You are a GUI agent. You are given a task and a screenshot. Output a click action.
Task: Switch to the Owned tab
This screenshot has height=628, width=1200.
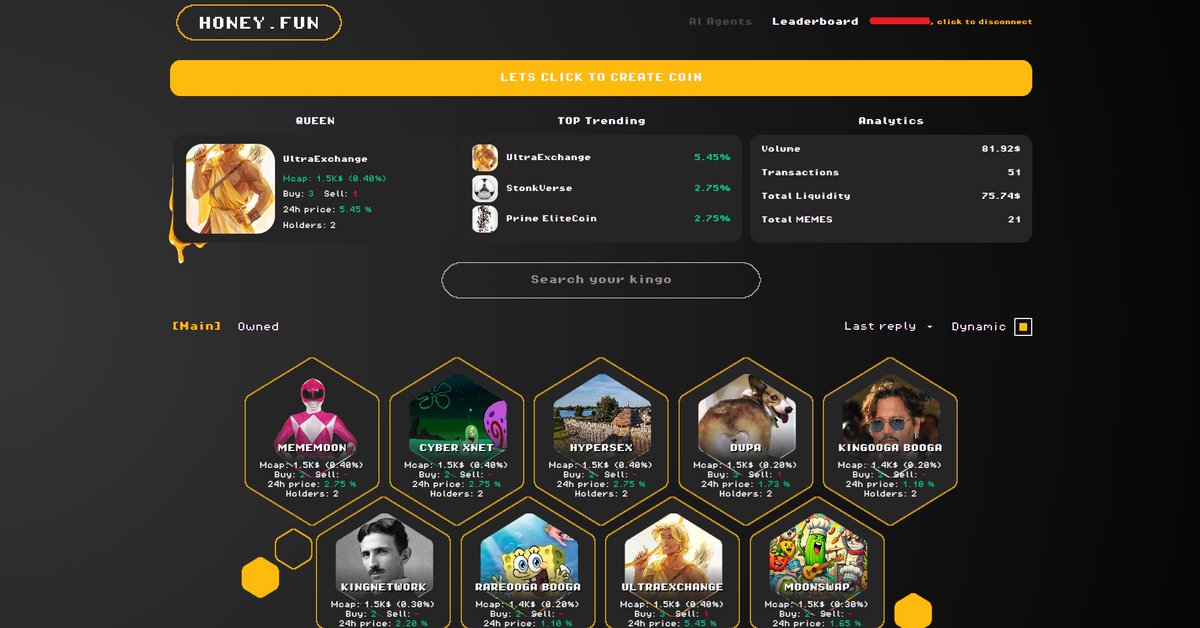pyautogui.click(x=256, y=325)
